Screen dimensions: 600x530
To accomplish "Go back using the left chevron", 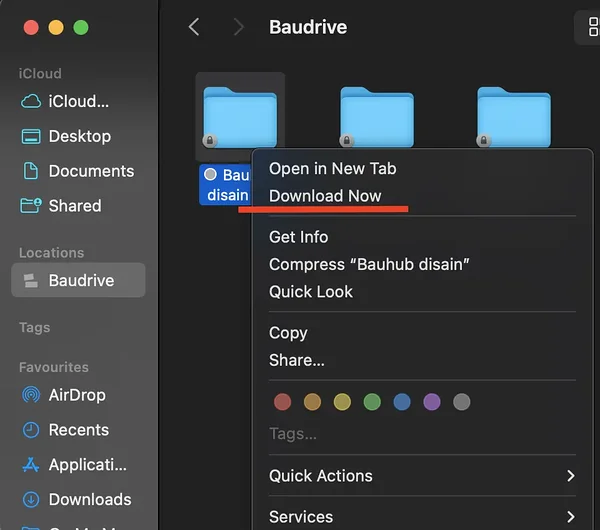I will pos(194,27).
